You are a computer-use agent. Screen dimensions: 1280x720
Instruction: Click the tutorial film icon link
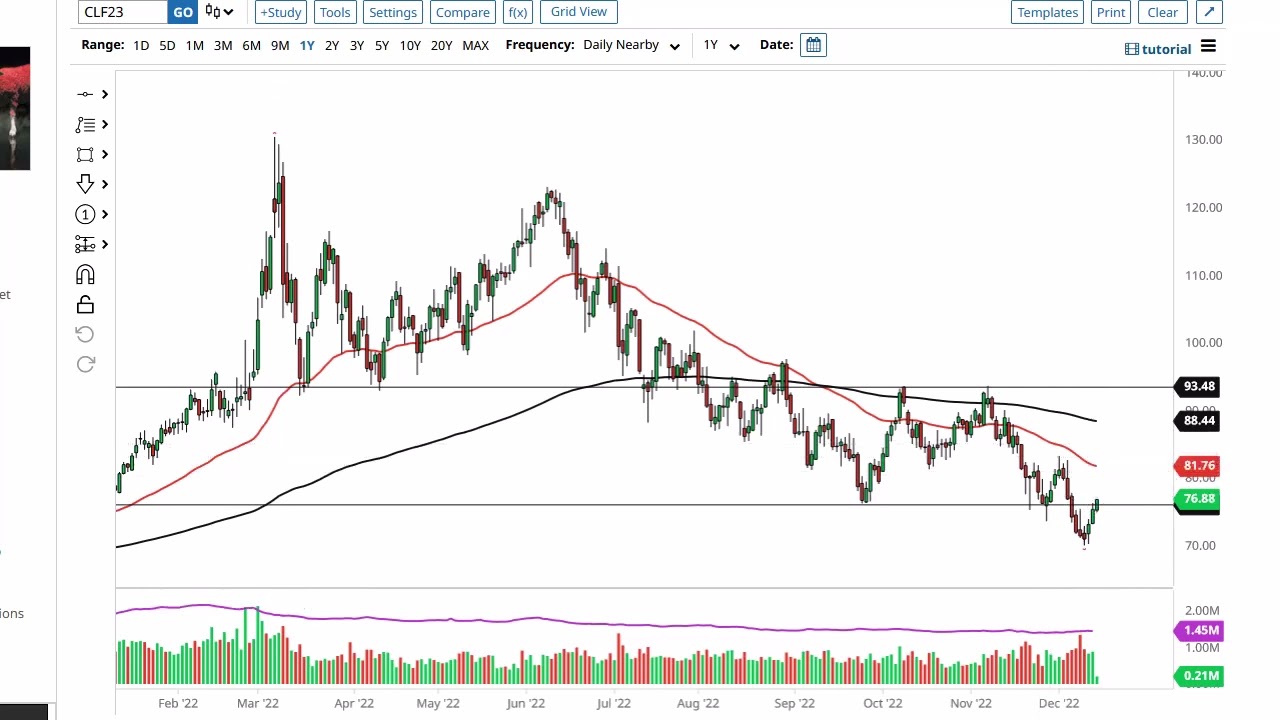pos(1158,49)
